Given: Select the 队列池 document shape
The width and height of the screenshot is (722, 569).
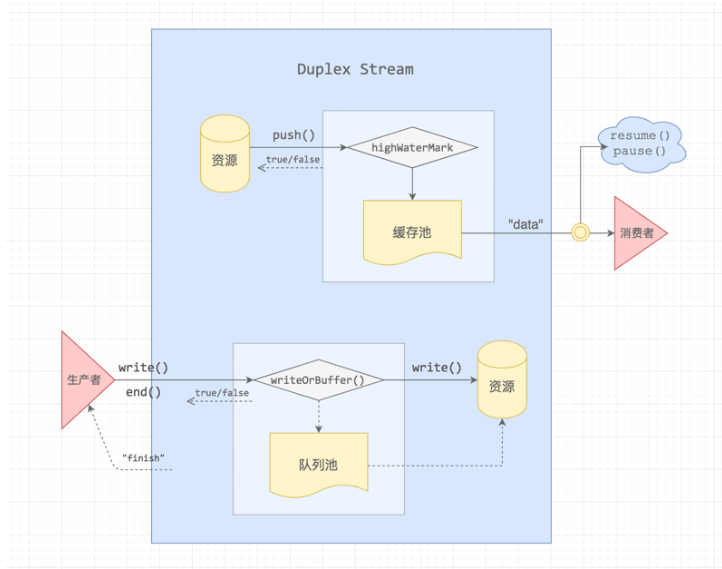Looking at the screenshot, I should pos(319,465).
